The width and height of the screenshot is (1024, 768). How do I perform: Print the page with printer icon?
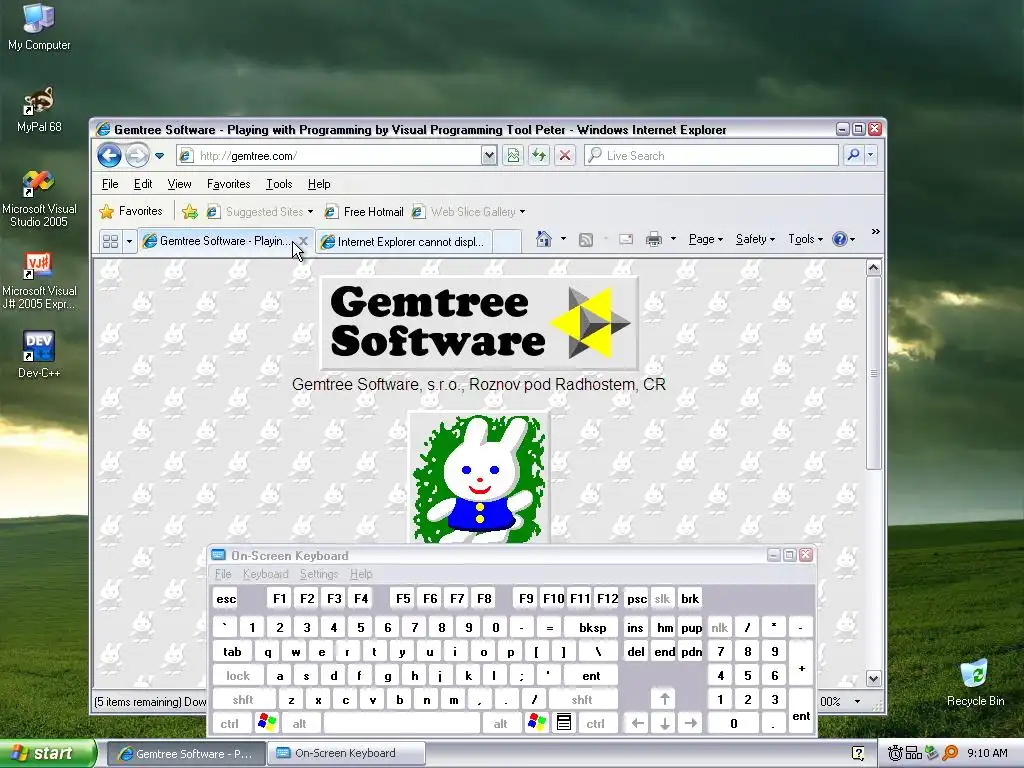[653, 239]
